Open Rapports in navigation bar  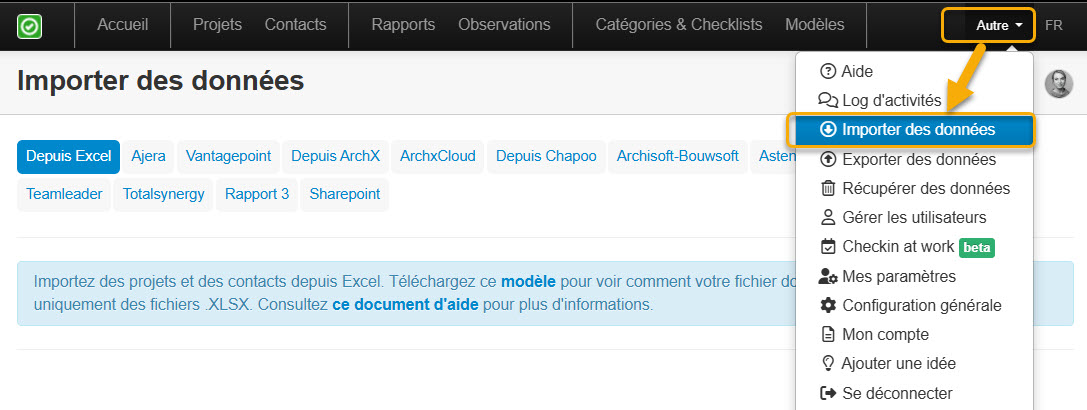pos(403,25)
